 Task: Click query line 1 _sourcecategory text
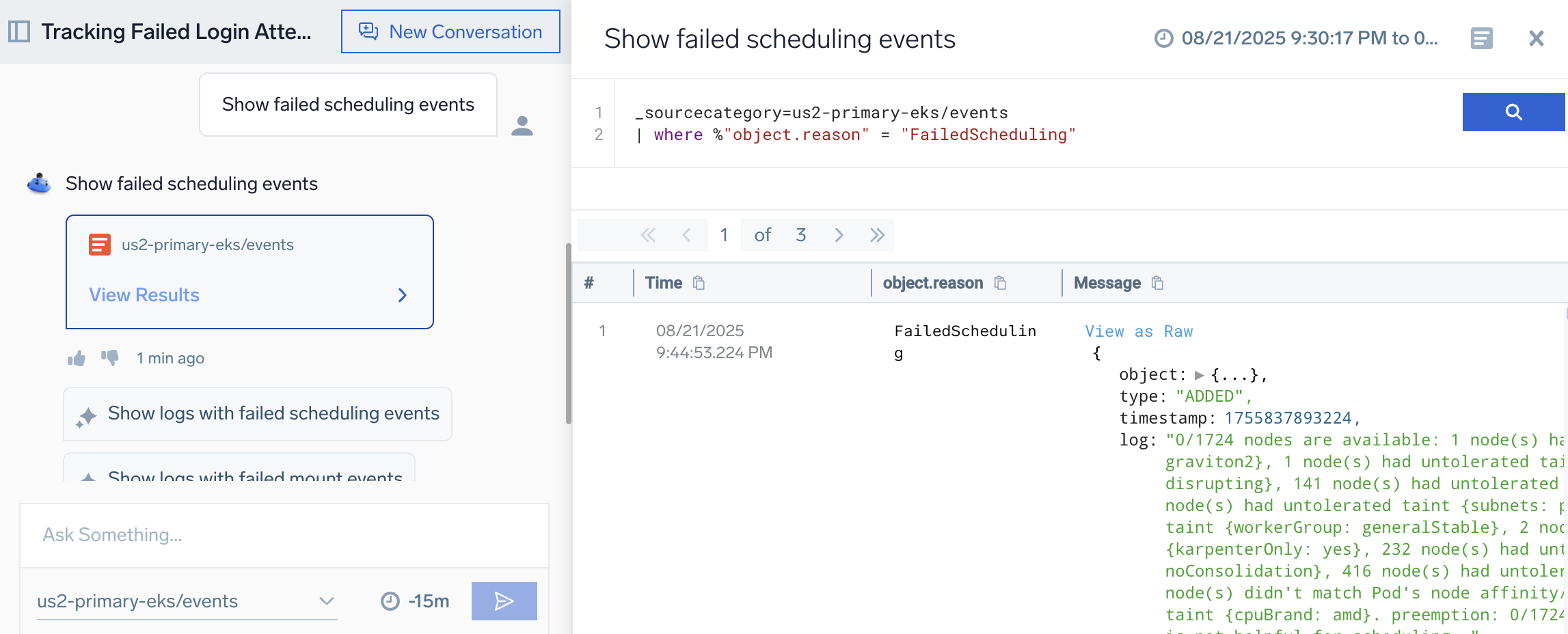click(822, 113)
